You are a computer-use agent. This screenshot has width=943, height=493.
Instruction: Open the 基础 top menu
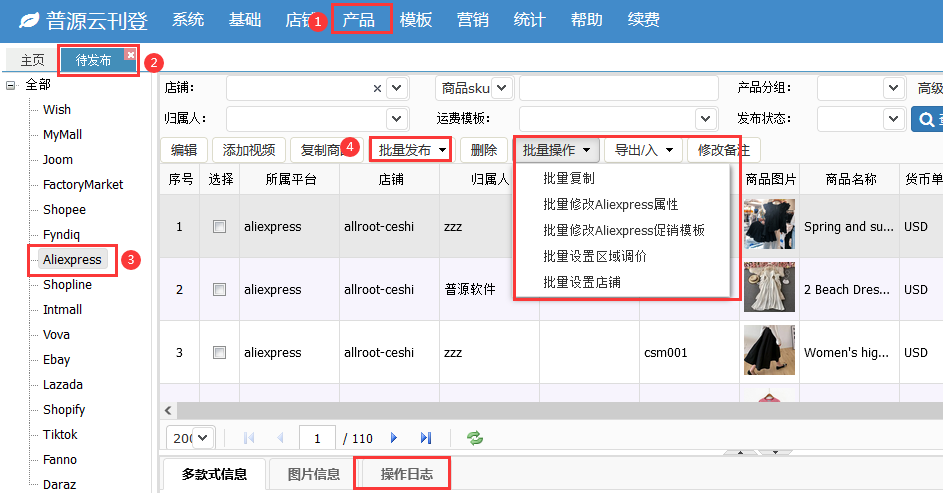coord(245,20)
